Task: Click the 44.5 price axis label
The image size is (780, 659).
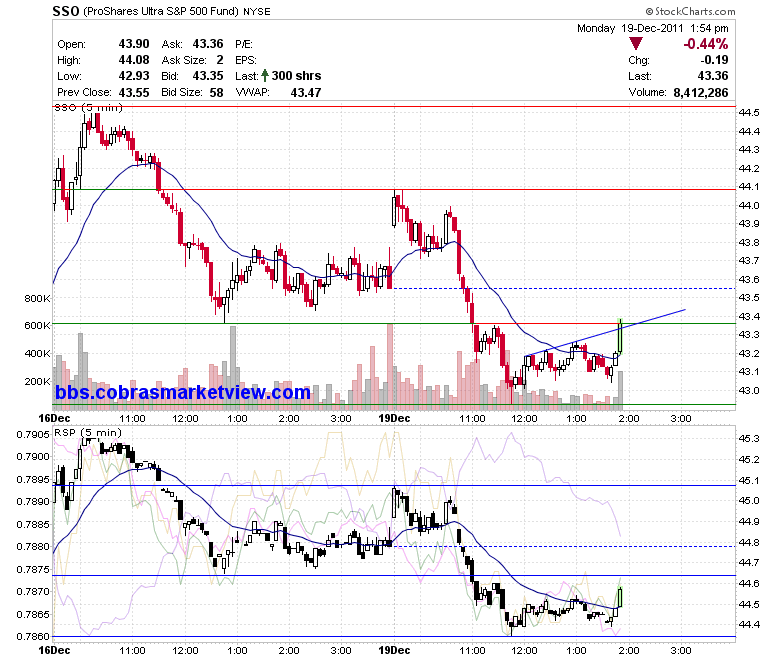Action: pyautogui.click(x=749, y=112)
